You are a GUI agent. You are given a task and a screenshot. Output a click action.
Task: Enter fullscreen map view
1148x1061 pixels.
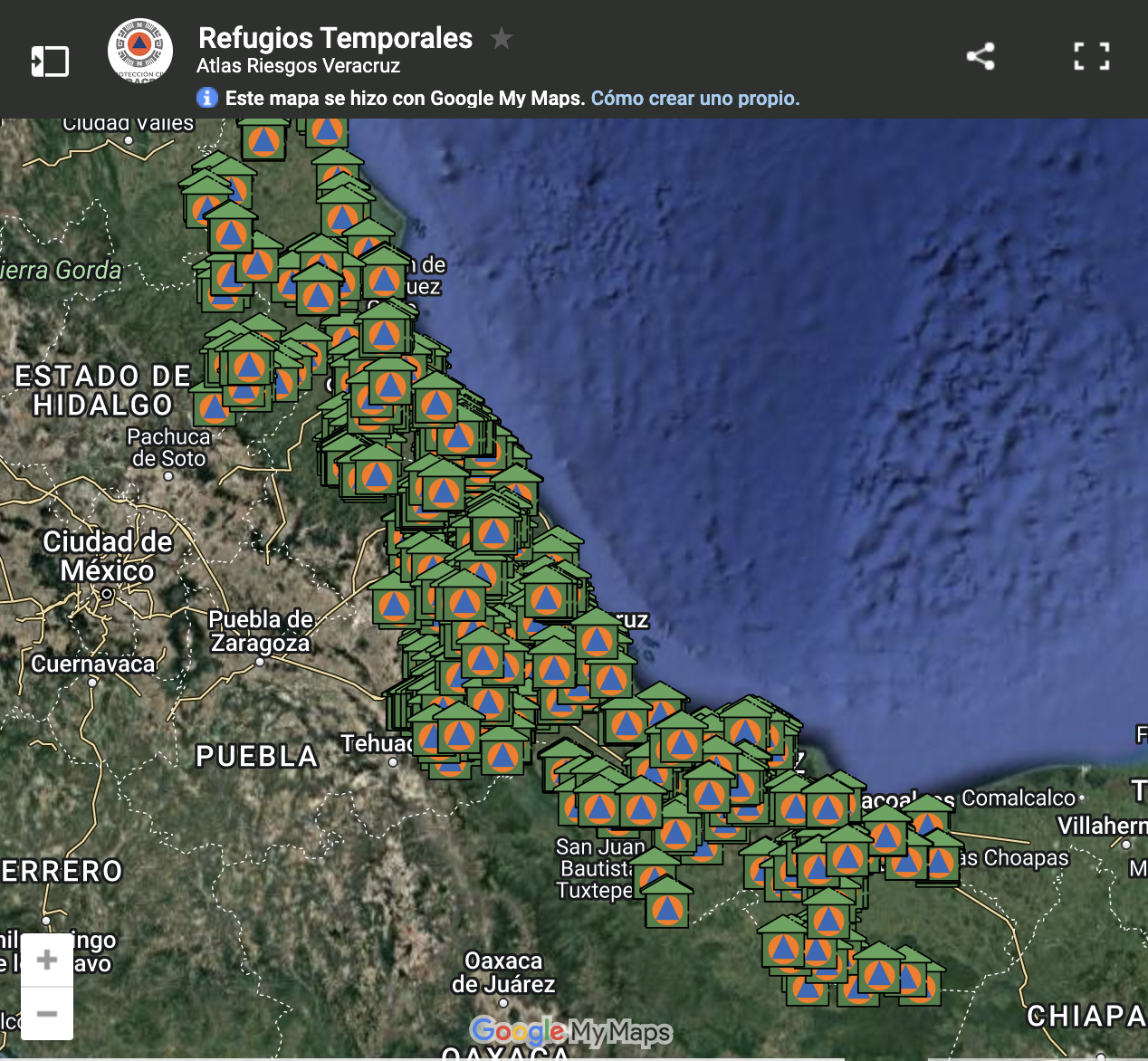tap(1091, 56)
